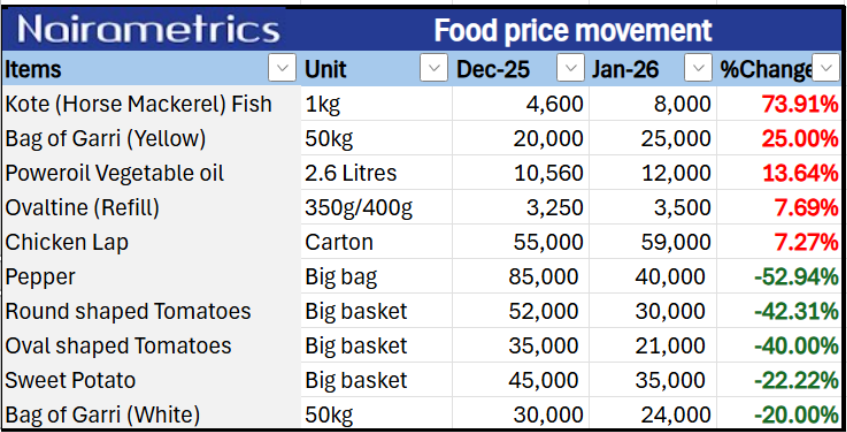The width and height of the screenshot is (847, 432).
Task: Open the Unit column filter dropdown
Action: click(433, 69)
